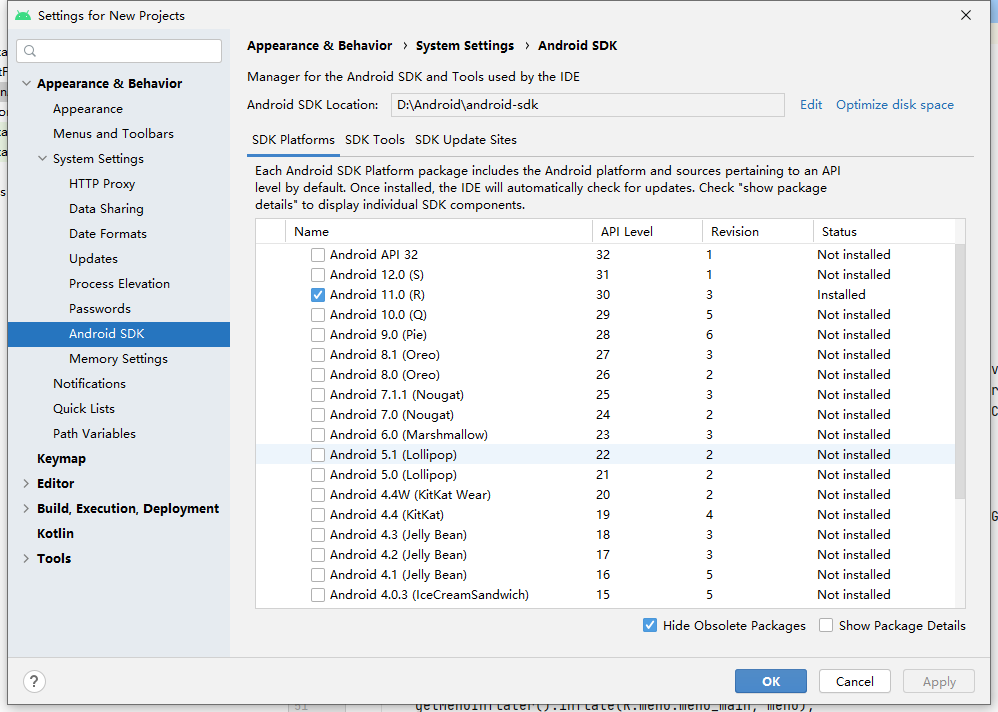Open Notifications settings
The width and height of the screenshot is (998, 712).
(89, 384)
